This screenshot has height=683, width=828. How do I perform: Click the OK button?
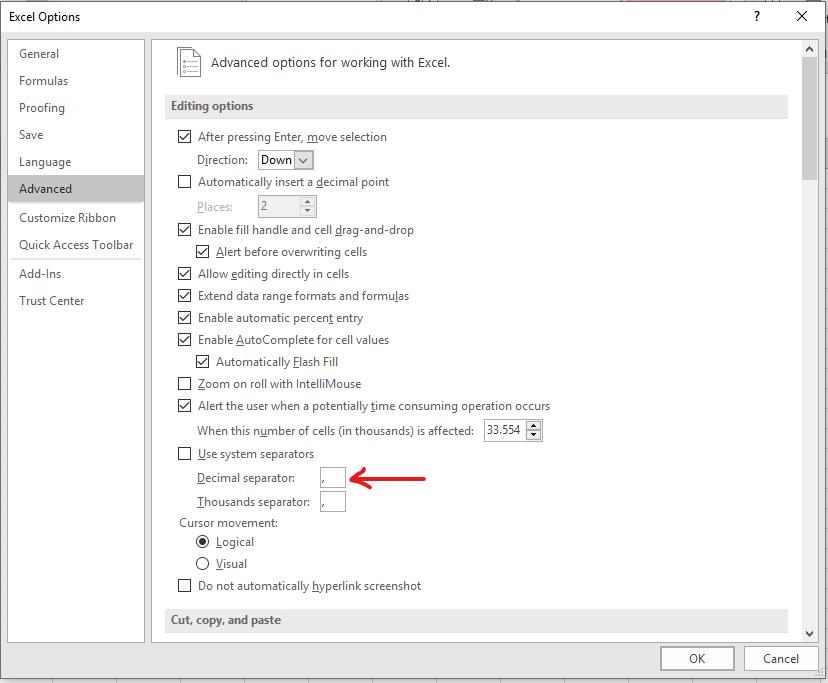pyautogui.click(x=697, y=658)
